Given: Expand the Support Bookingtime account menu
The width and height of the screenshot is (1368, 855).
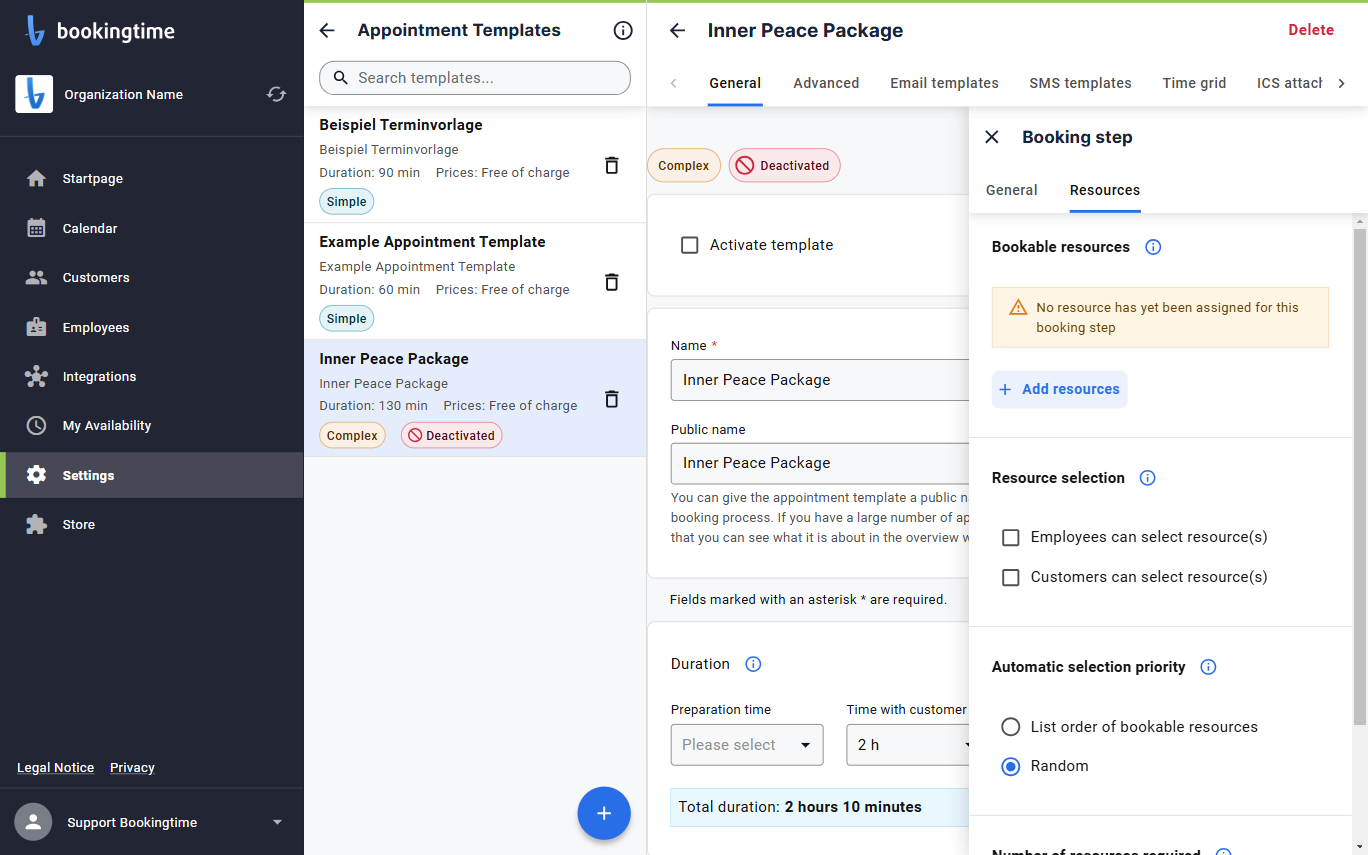Looking at the screenshot, I should (278, 823).
